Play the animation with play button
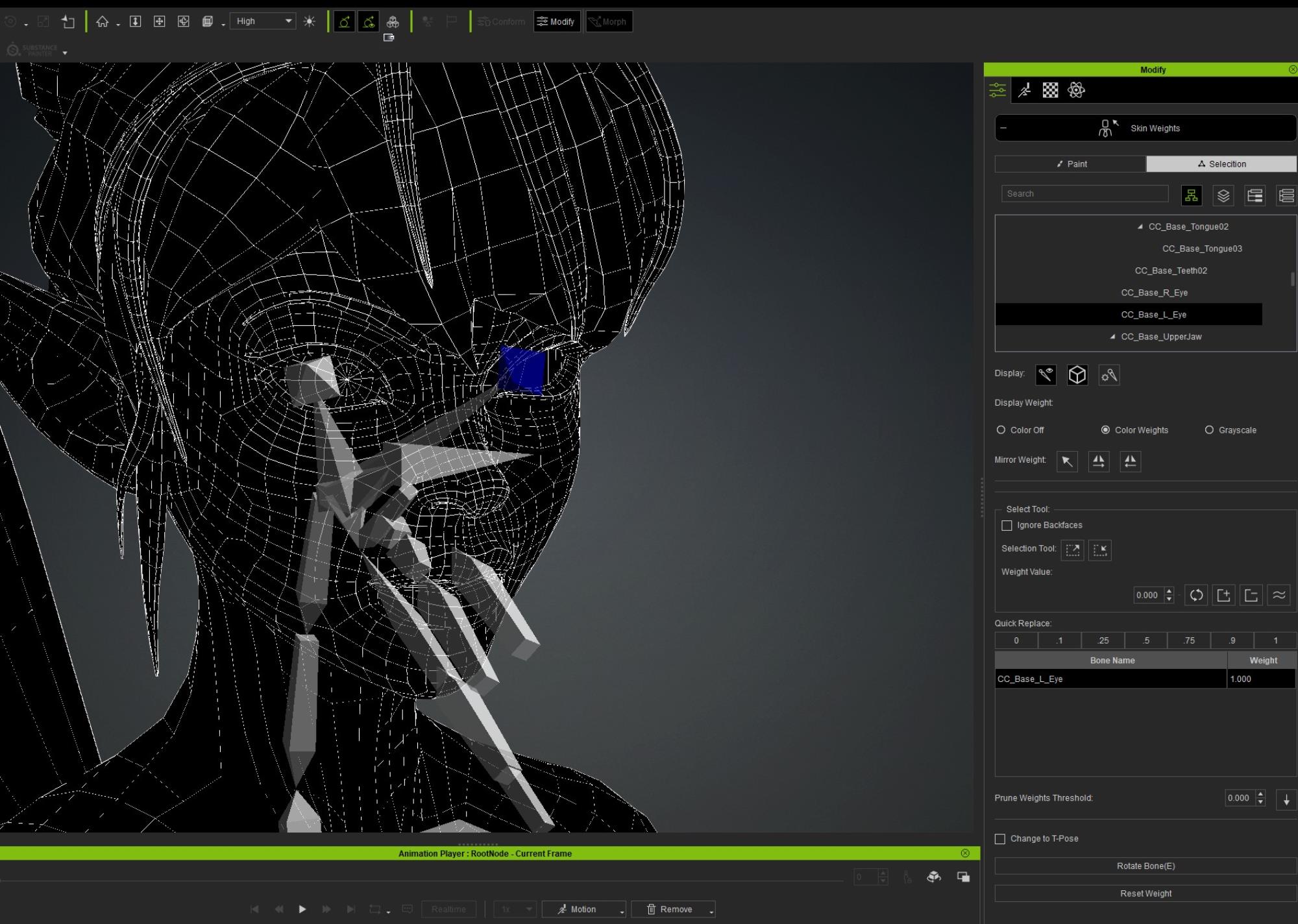 302,909
